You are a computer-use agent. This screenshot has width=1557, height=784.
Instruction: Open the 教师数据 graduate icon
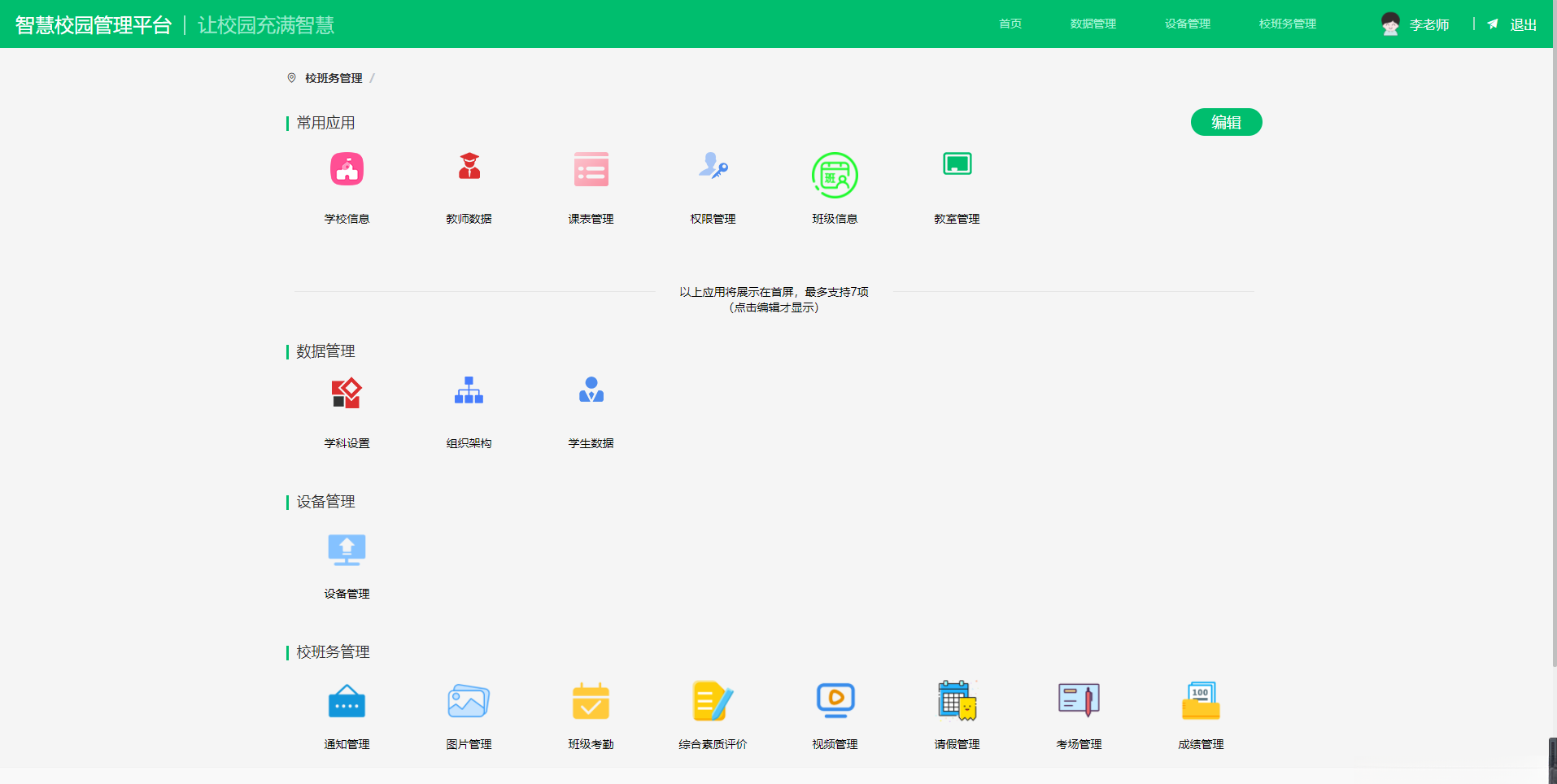(x=469, y=166)
